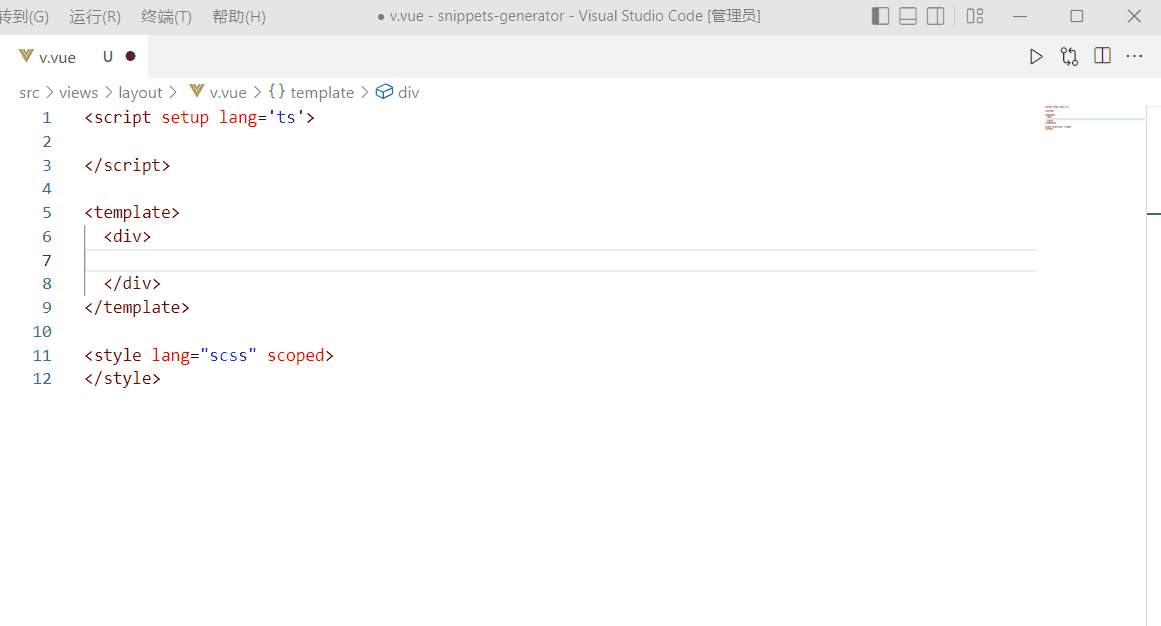Click the opening <template> tag

[132, 213]
